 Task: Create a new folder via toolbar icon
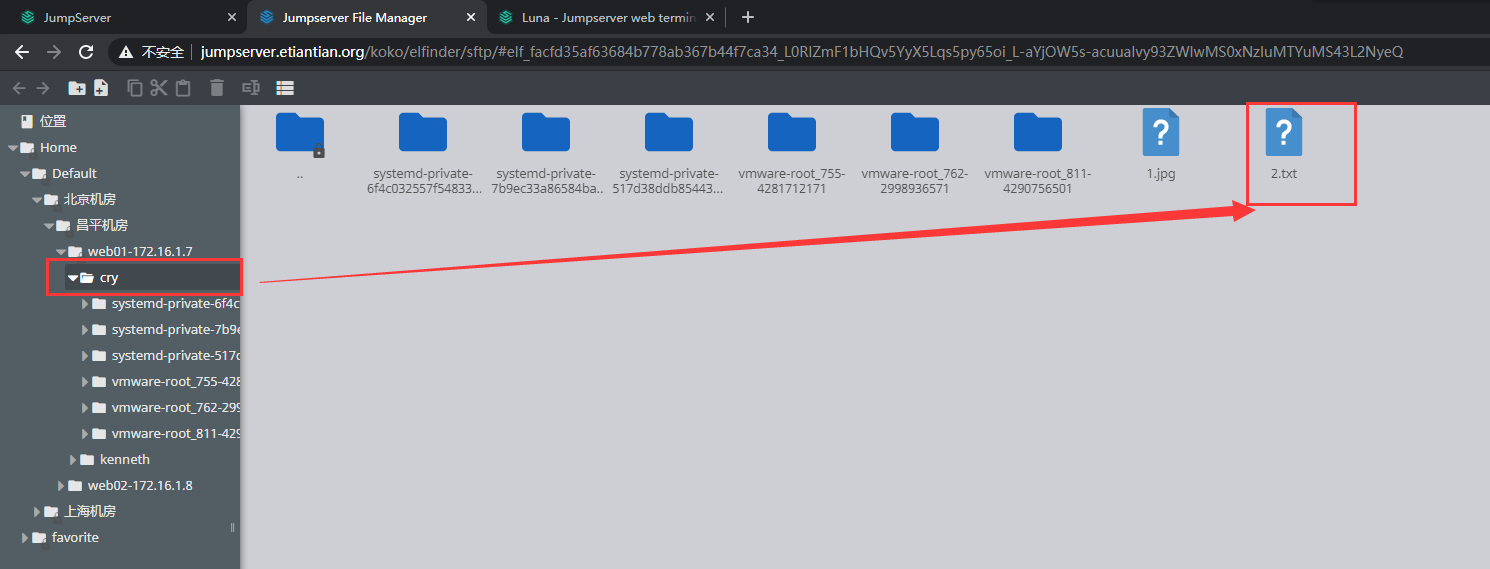pyautogui.click(x=77, y=88)
